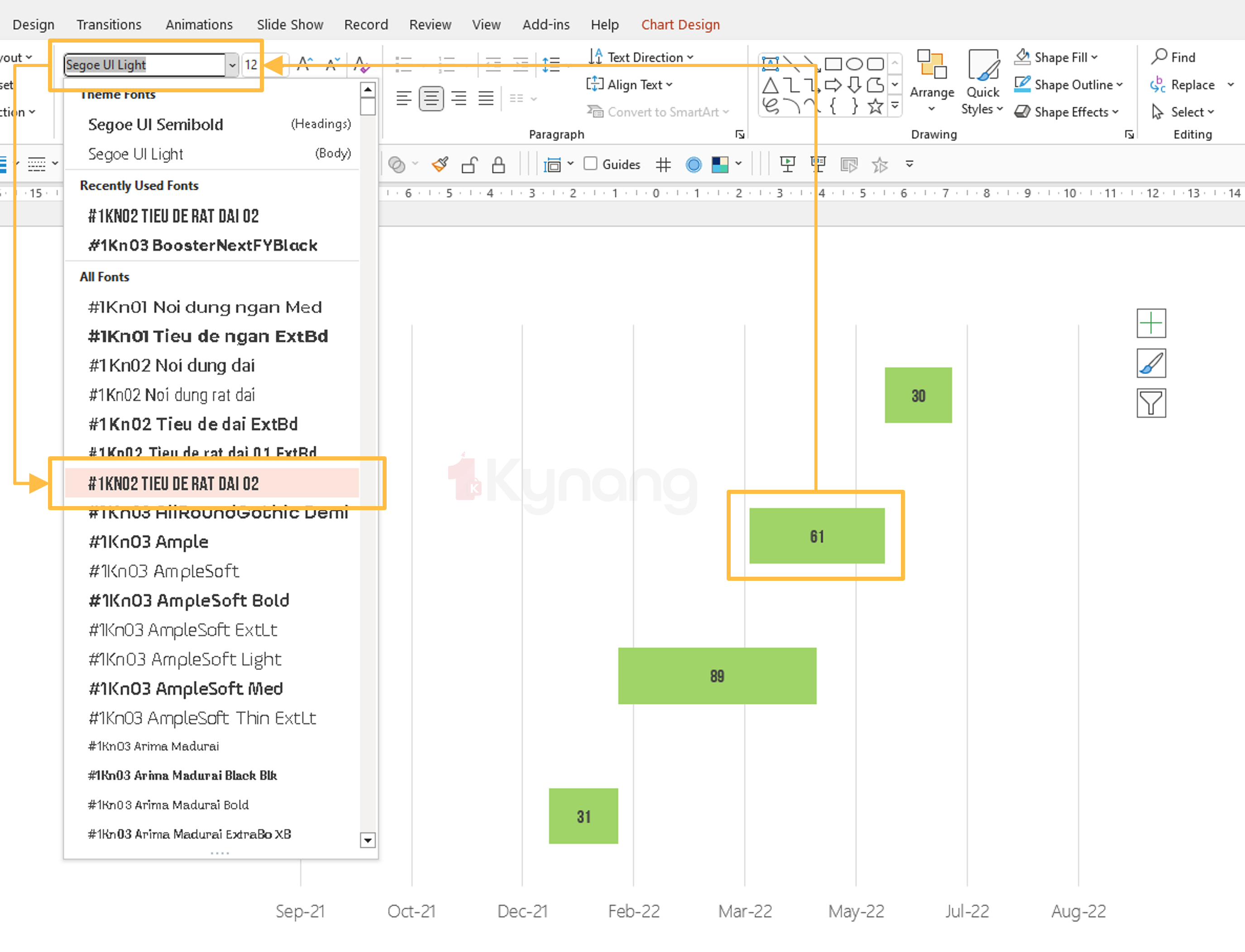The width and height of the screenshot is (1245, 952).
Task: Open the Shape Fill dropdown
Action: [x=1056, y=57]
